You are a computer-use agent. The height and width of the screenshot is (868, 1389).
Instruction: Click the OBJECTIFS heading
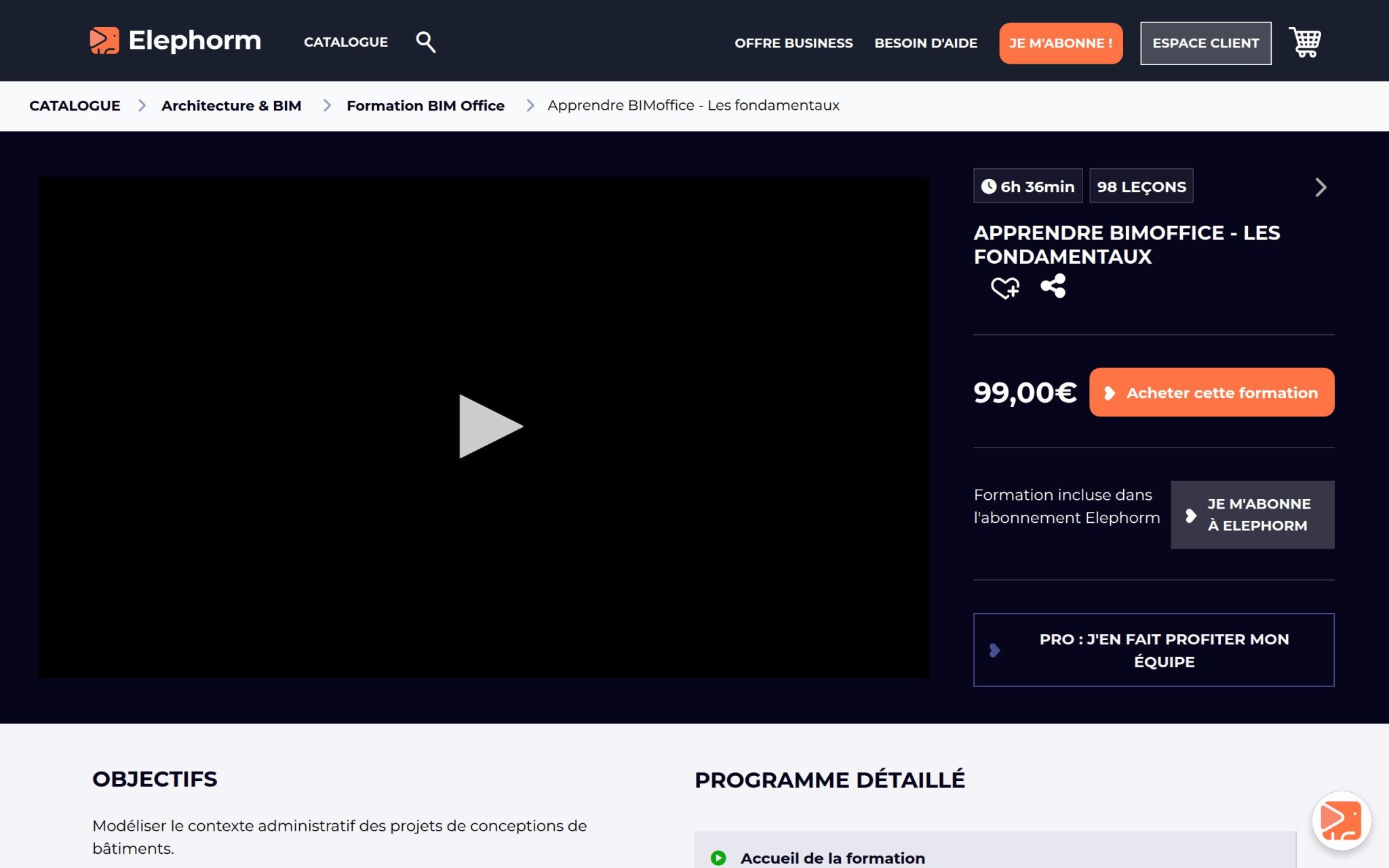[155, 779]
